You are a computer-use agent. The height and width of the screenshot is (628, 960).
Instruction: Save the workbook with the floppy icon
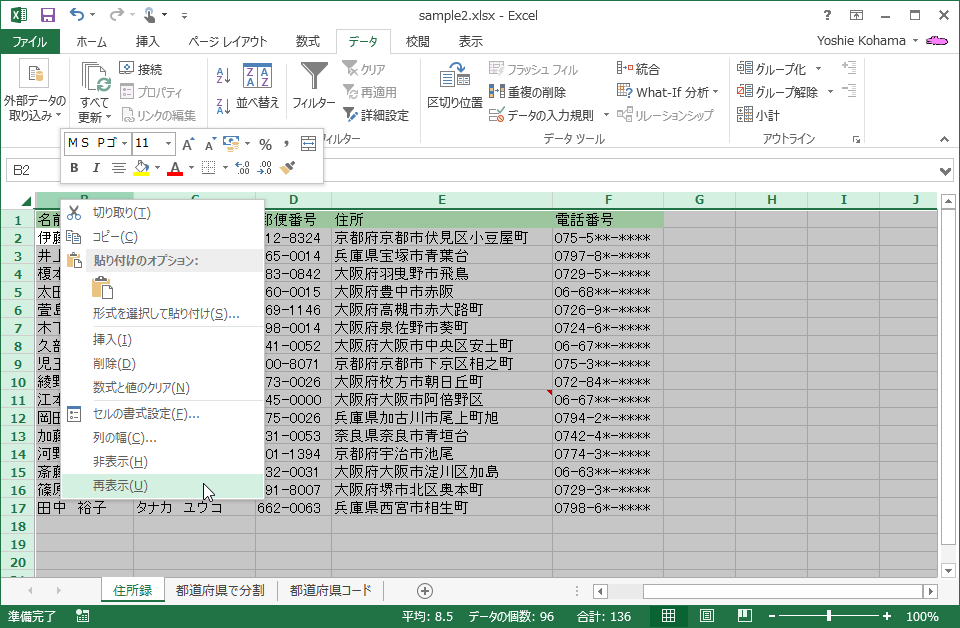click(x=47, y=15)
